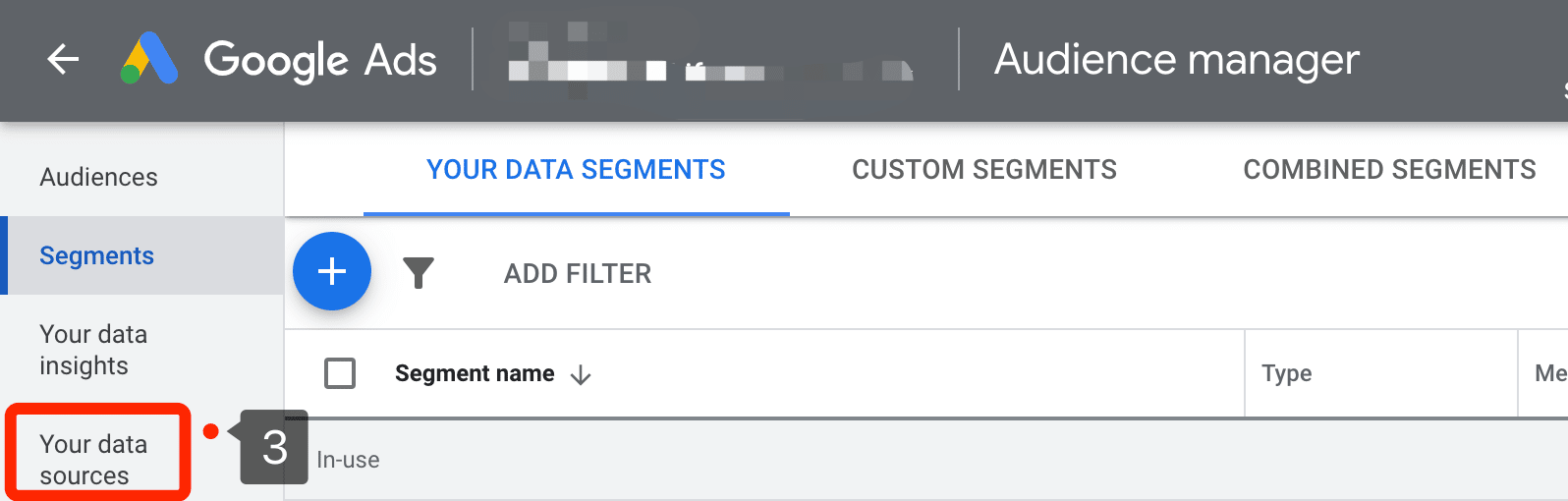Open Audiences in the left sidebar
The width and height of the screenshot is (1568, 501).
point(98,177)
